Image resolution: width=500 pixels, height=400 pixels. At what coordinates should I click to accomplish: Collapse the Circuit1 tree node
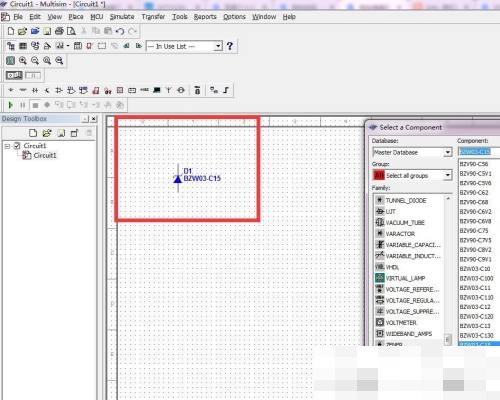(x=7, y=146)
